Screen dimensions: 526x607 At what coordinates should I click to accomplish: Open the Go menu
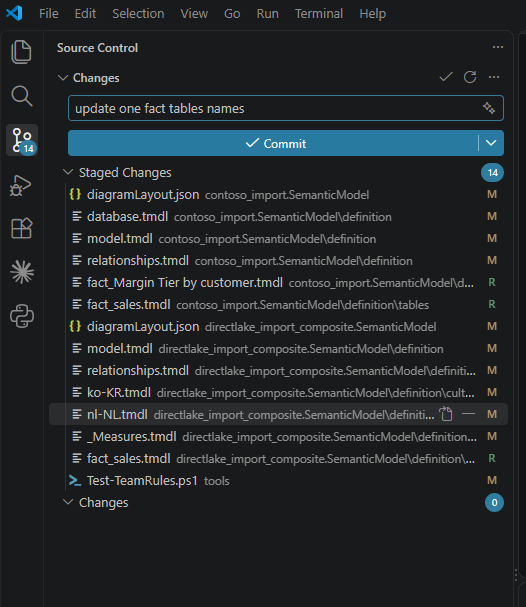point(232,14)
